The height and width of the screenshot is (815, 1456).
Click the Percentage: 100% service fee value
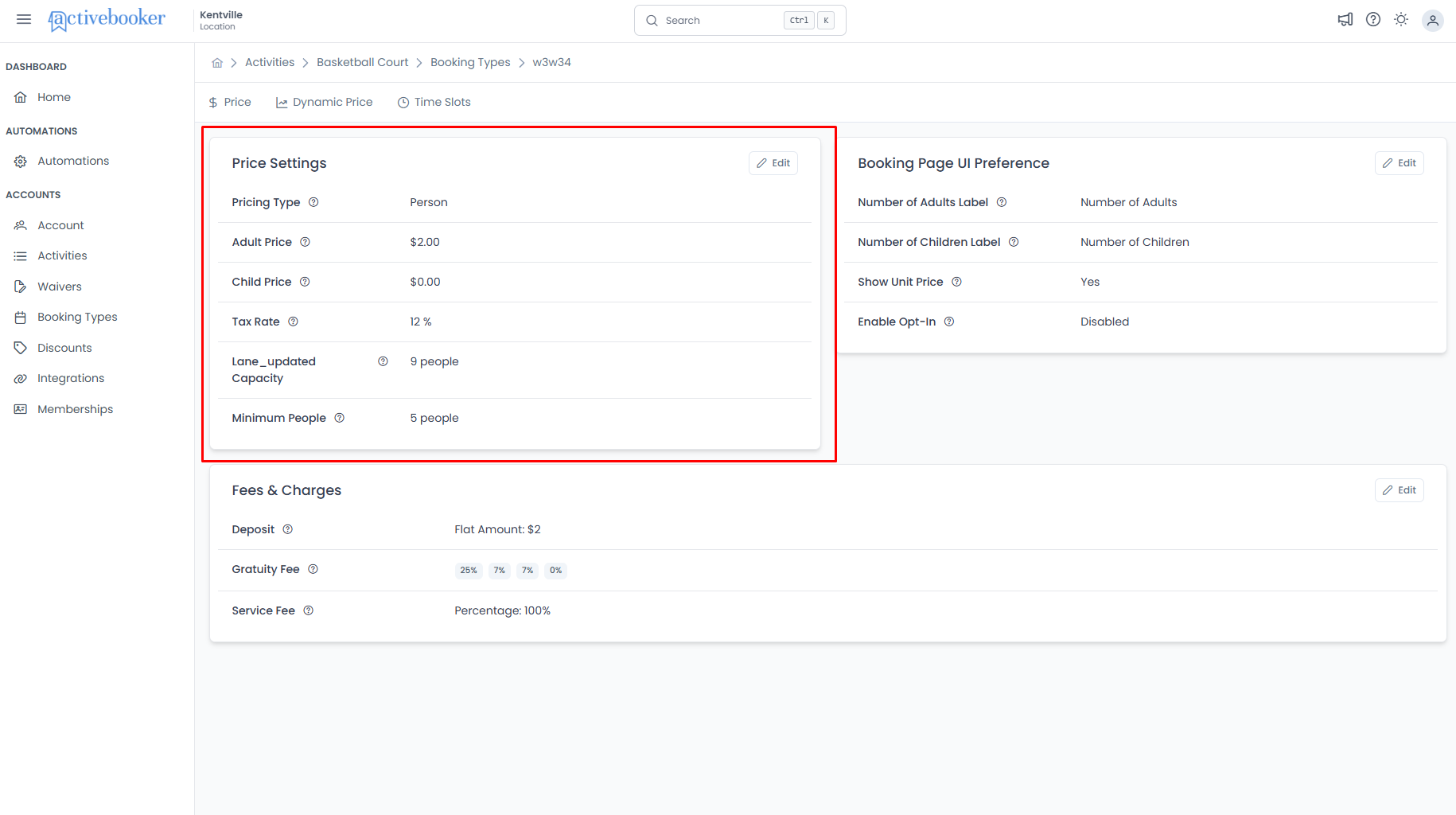pyautogui.click(x=502, y=610)
